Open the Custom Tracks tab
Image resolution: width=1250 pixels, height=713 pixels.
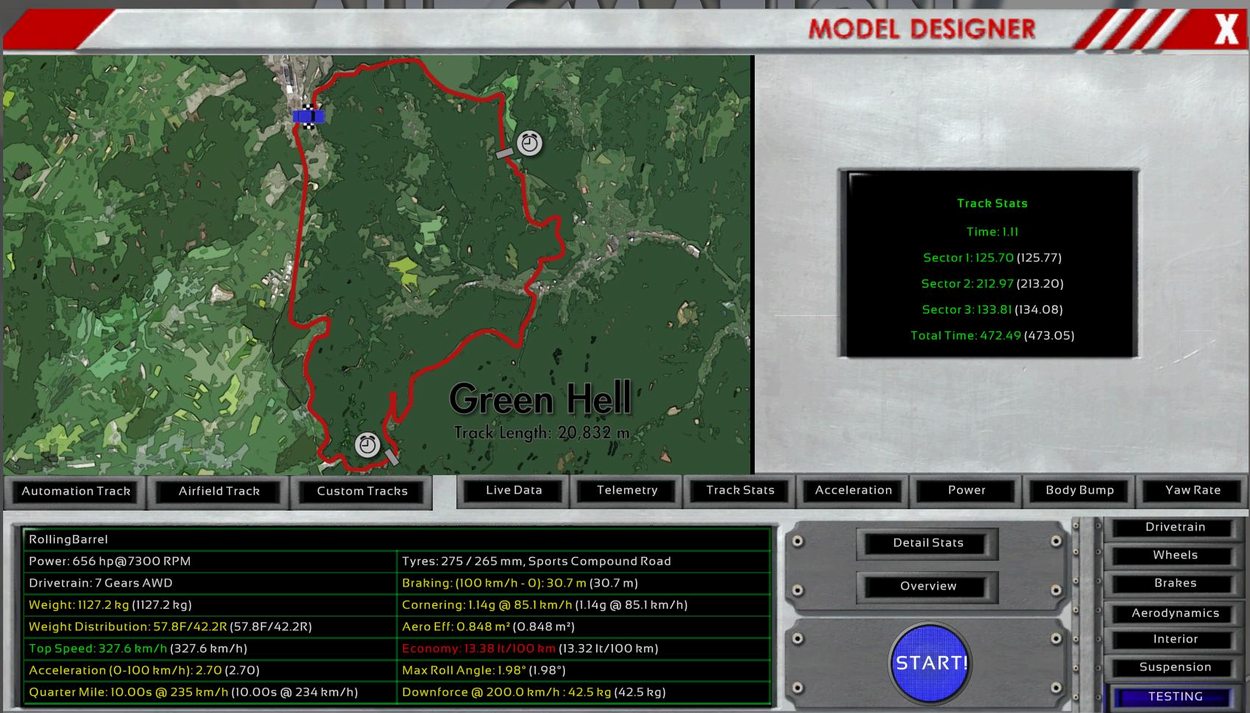coord(362,491)
